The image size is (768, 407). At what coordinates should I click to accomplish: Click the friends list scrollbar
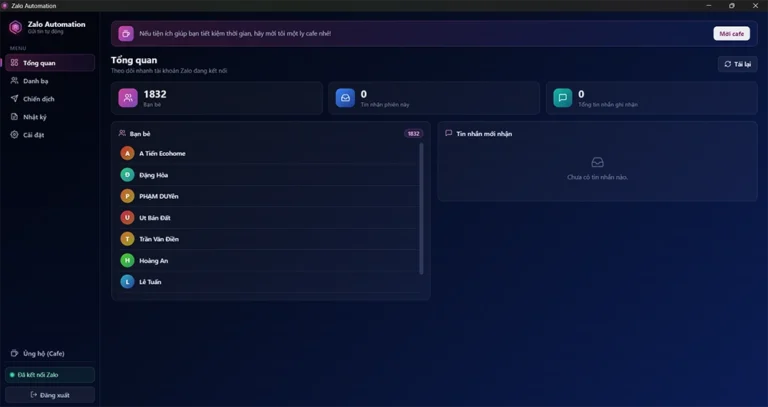421,209
